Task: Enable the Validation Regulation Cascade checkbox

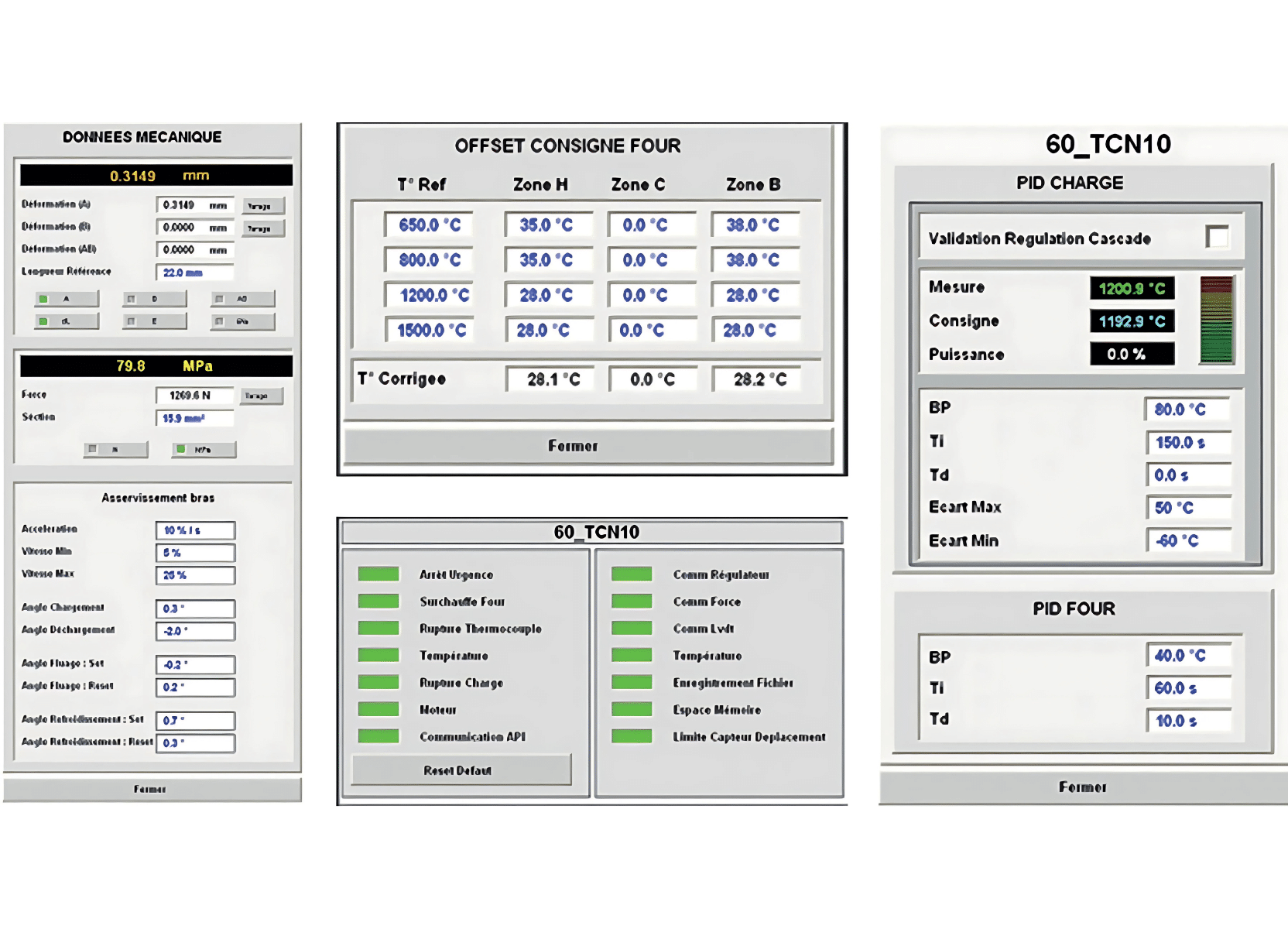Action: [x=1217, y=237]
